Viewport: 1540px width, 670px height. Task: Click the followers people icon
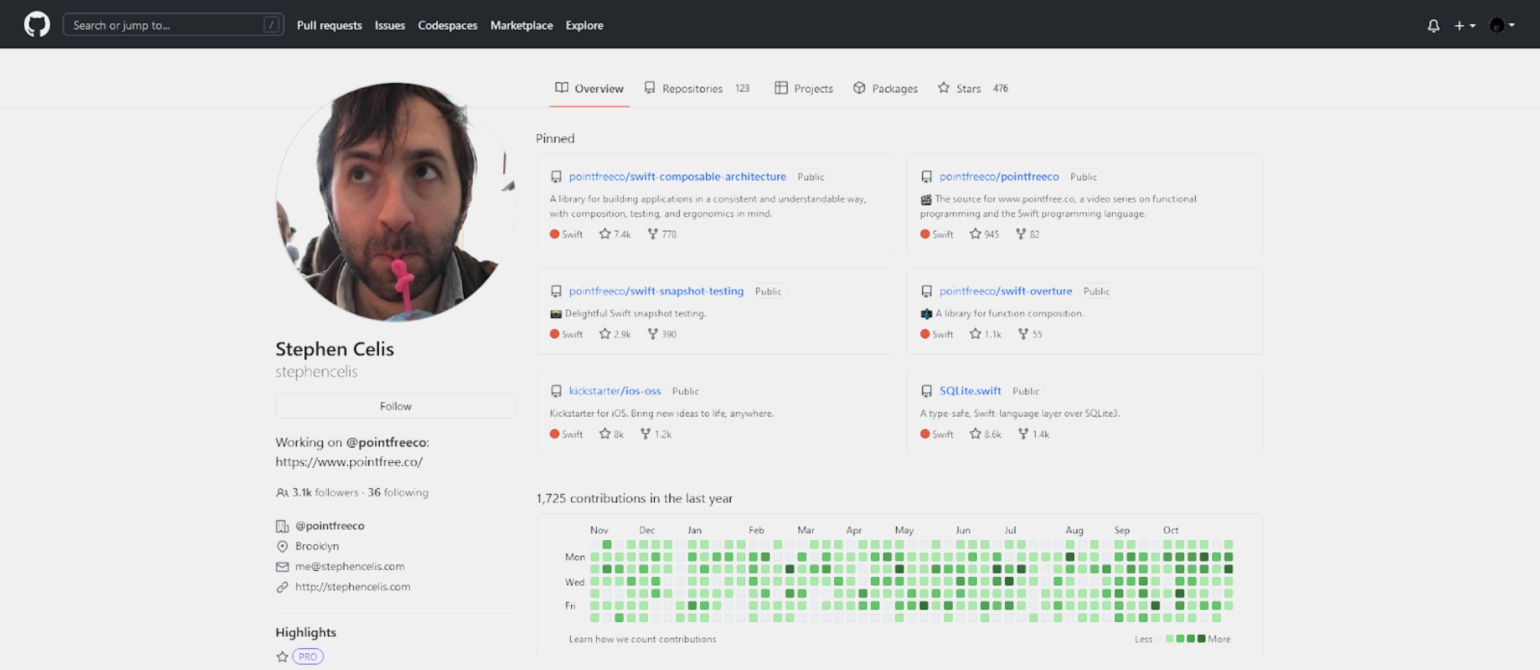[282, 493]
